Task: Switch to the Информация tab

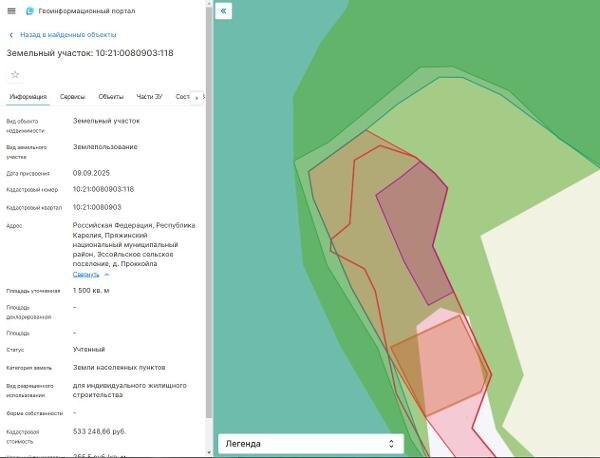Action: tap(28, 97)
